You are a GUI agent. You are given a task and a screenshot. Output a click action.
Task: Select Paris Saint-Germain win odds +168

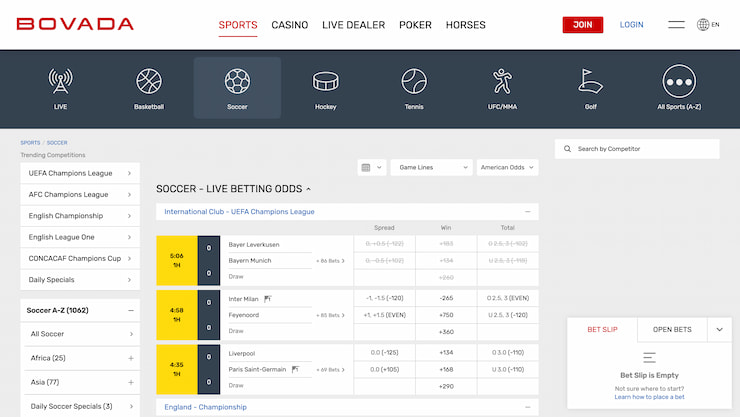point(446,369)
